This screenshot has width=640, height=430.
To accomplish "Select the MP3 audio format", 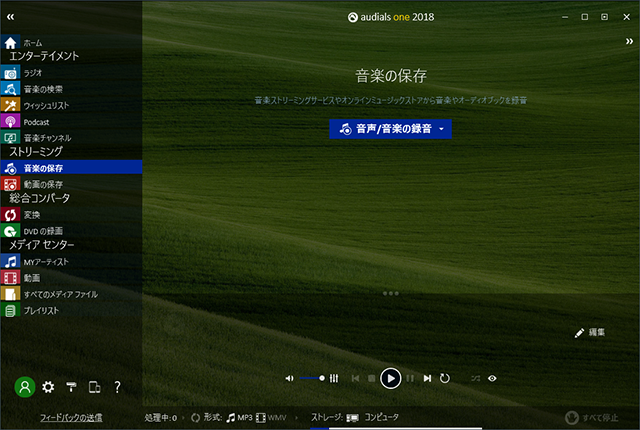I will 240,417.
